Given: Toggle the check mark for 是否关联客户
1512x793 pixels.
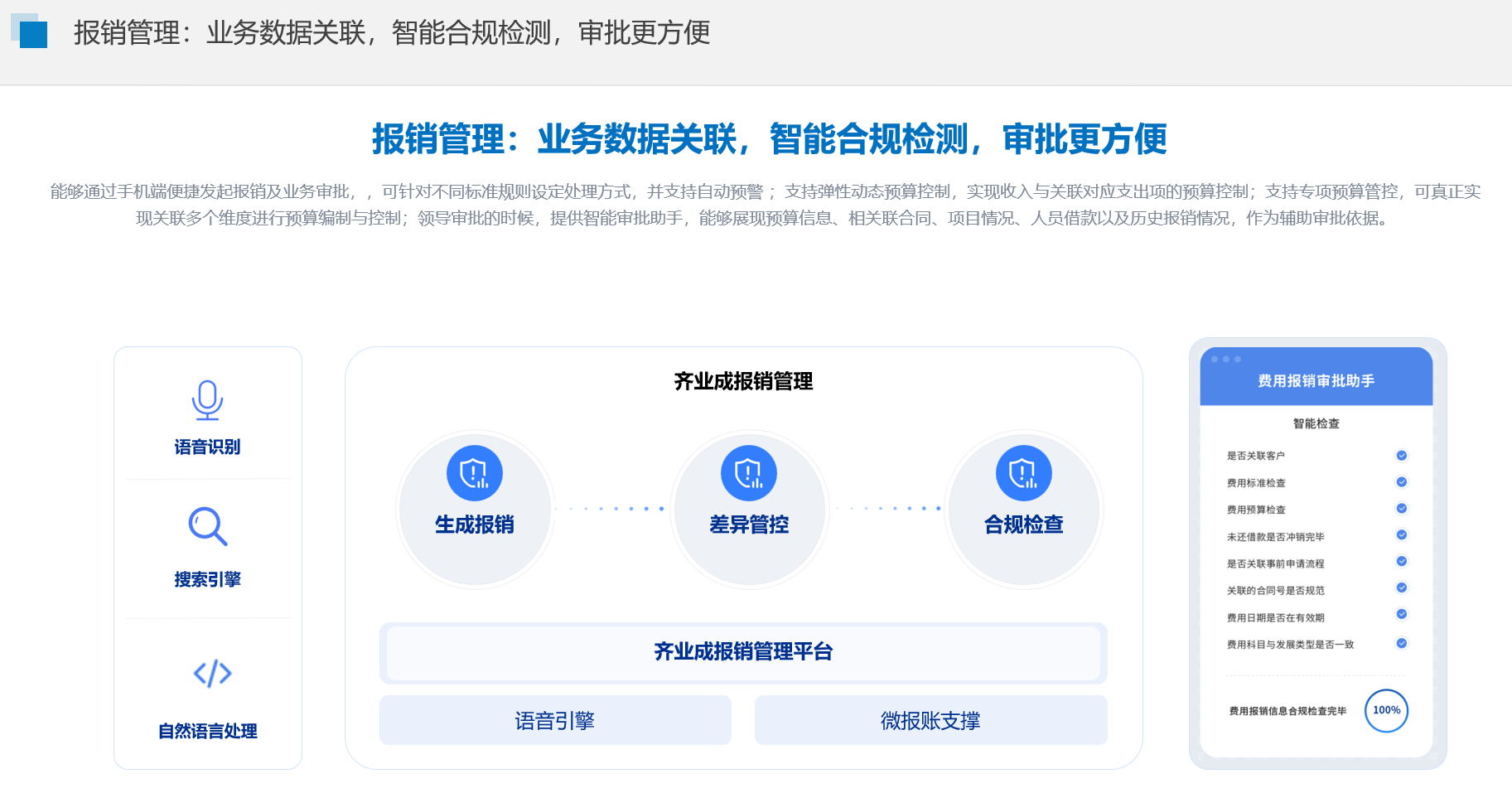Looking at the screenshot, I should pos(1402,455).
